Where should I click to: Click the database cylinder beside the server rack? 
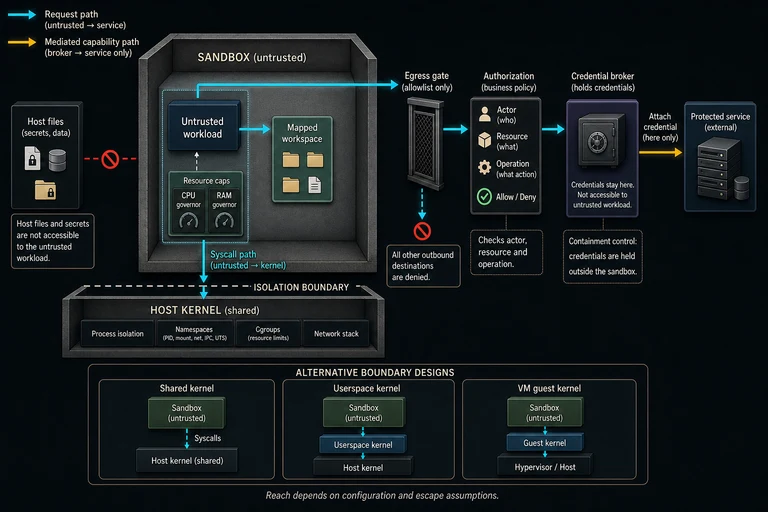(x=742, y=188)
